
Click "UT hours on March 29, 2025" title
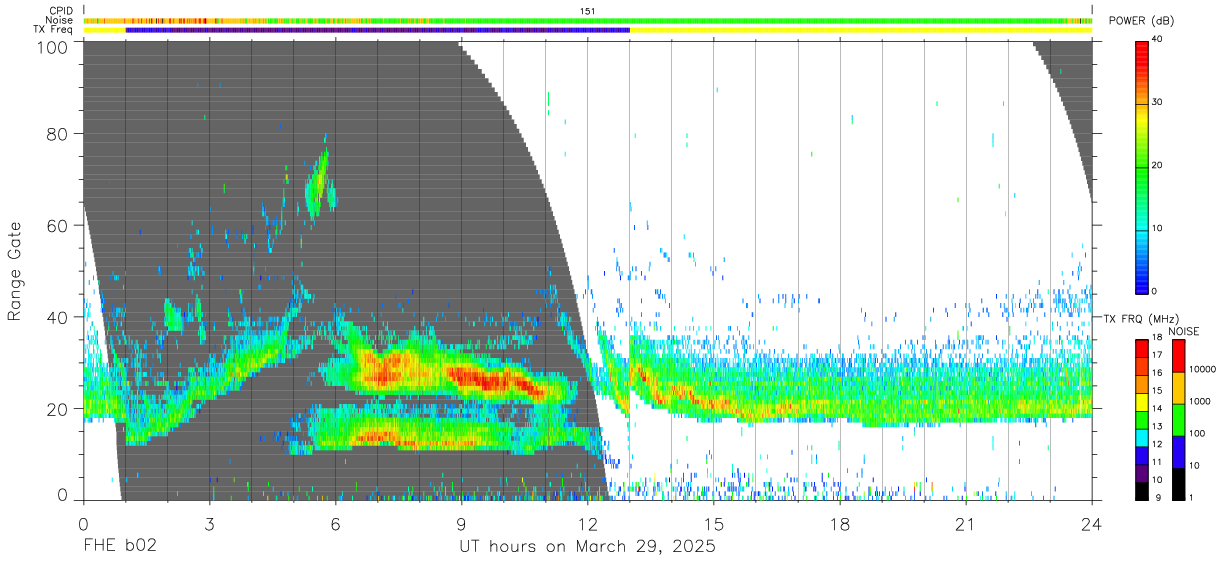point(587,548)
